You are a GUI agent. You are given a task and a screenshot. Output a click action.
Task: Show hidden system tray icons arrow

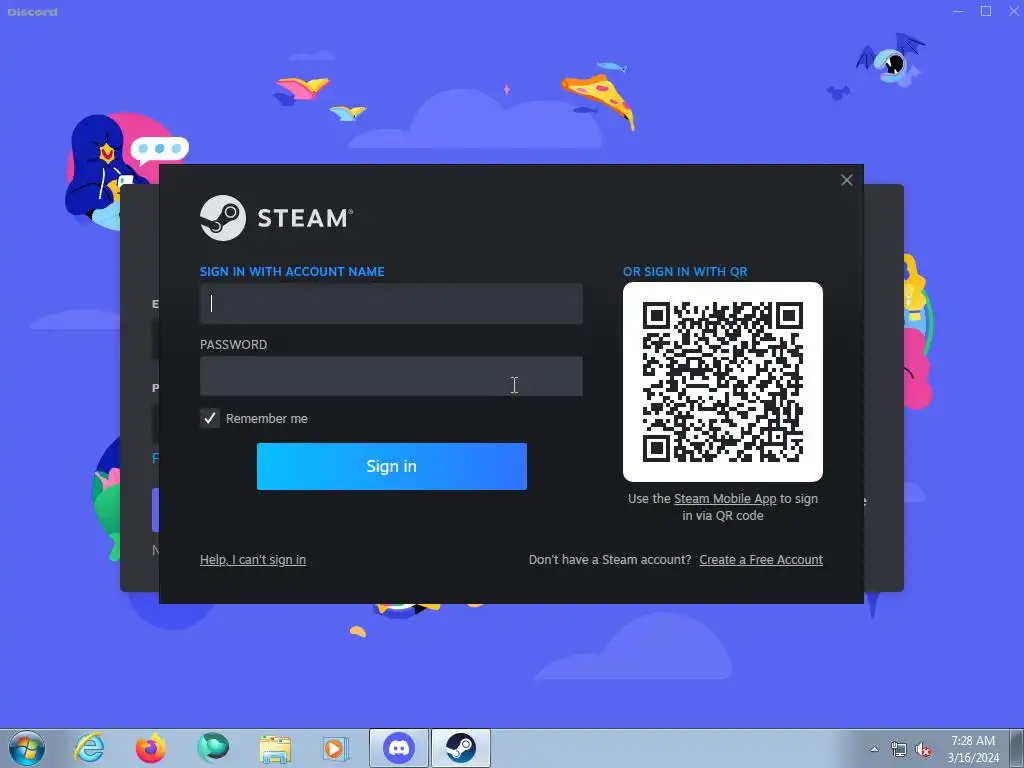pos(874,749)
